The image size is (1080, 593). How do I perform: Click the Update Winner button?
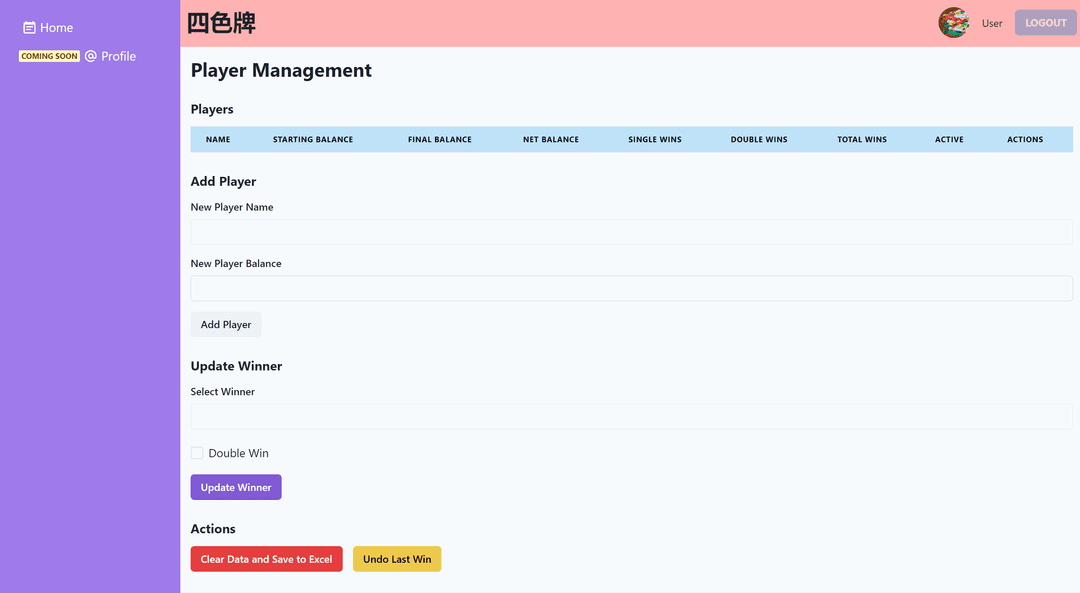coord(235,487)
